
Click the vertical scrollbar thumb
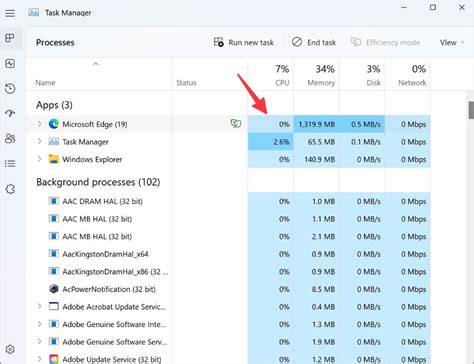(471, 110)
